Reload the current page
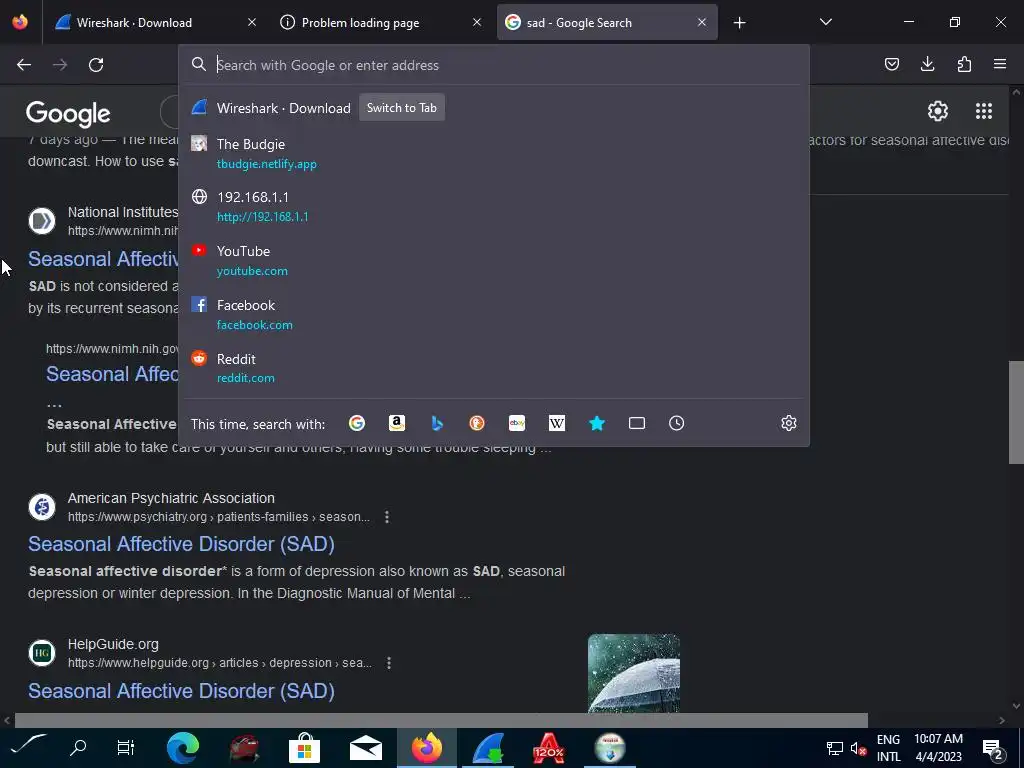This screenshot has width=1024, height=768. (x=96, y=65)
